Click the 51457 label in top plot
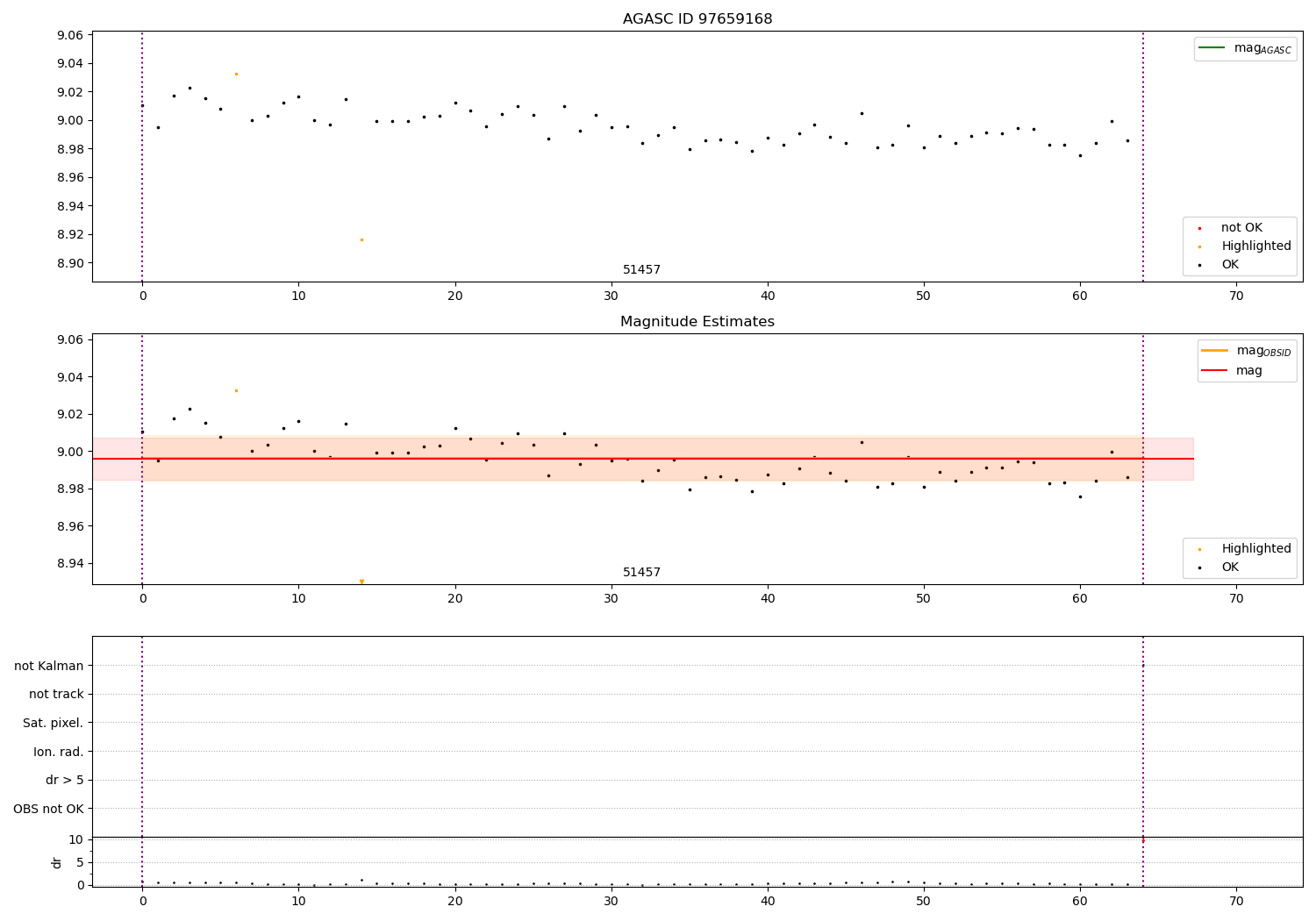The width and height of the screenshot is (1316, 921). click(x=641, y=270)
